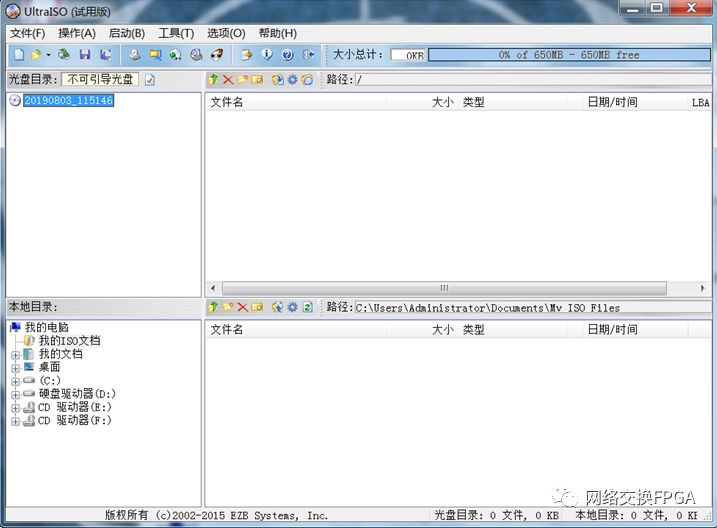Expand the 我的文档 tree node
Viewport: 717px width, 528px height.
click(x=16, y=355)
